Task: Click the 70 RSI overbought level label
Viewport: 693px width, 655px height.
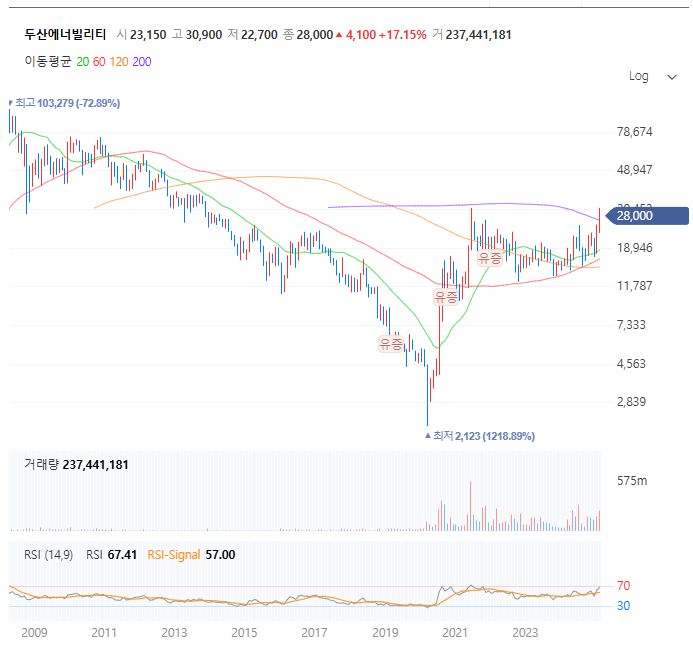Action: 623,586
